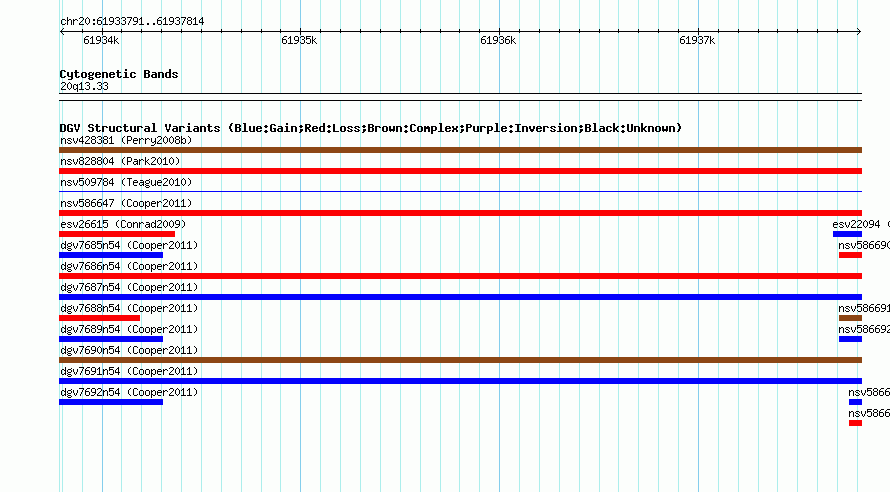Click the red bar of nsv586647
This screenshot has height=492, width=890.
tap(460, 213)
